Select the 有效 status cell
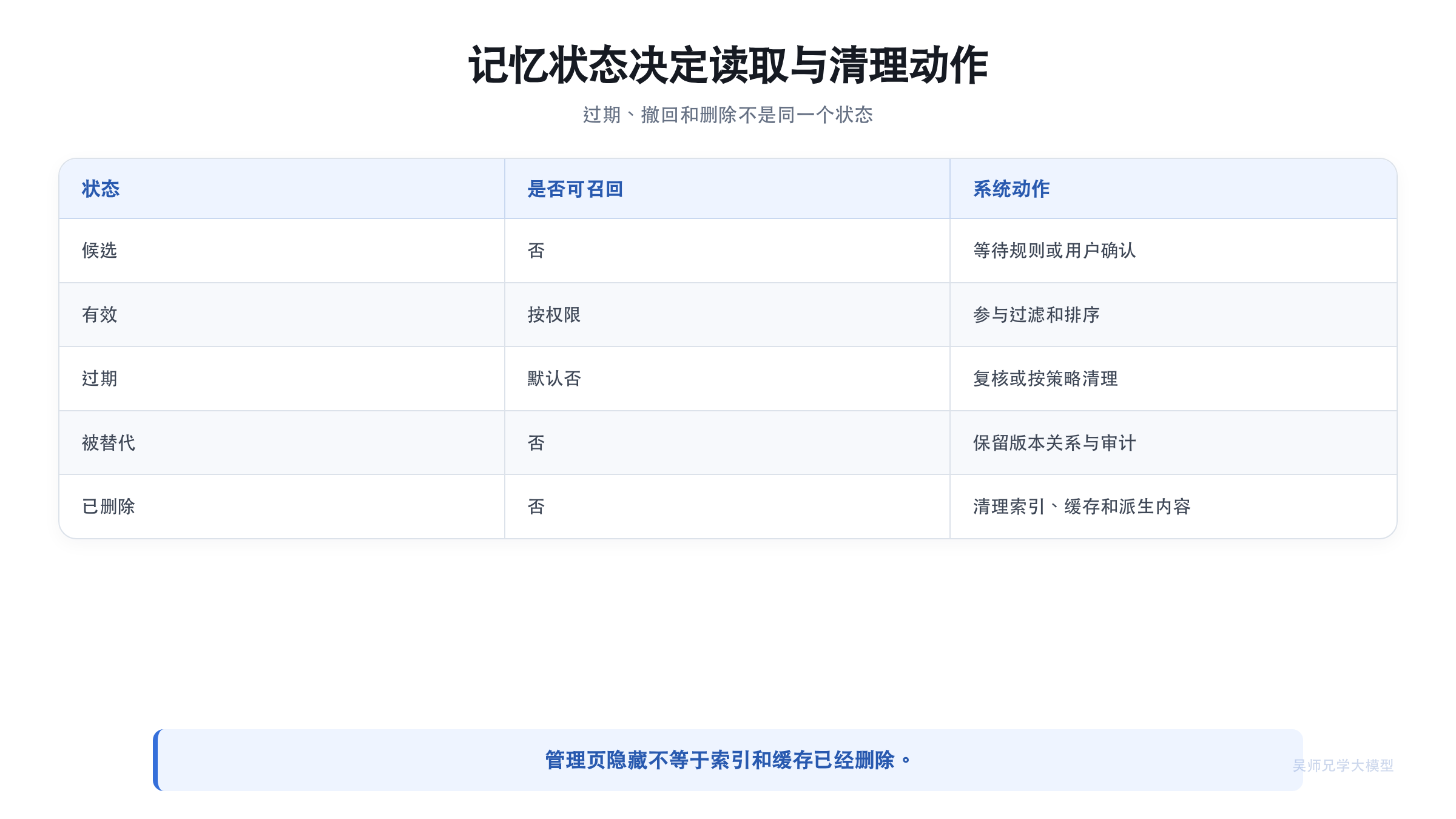 (282, 315)
